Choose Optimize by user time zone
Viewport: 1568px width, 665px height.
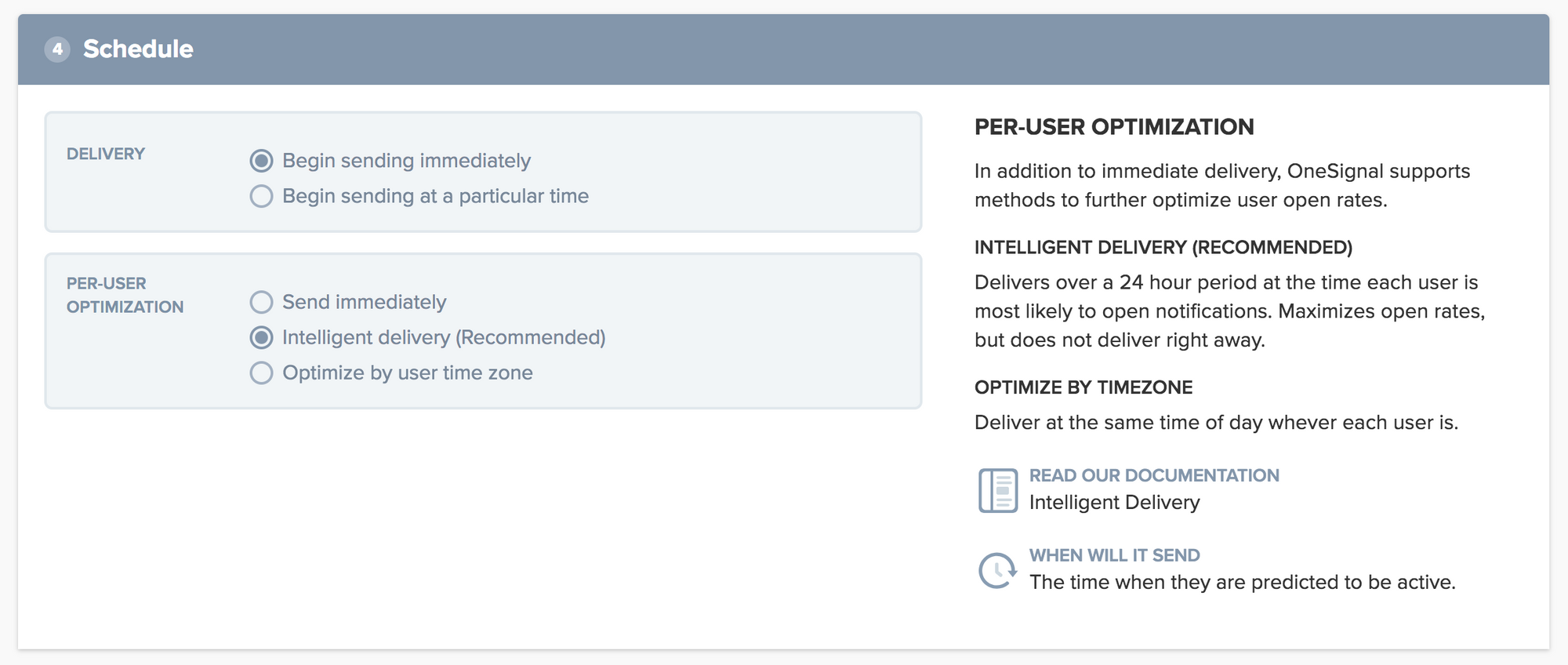click(261, 372)
